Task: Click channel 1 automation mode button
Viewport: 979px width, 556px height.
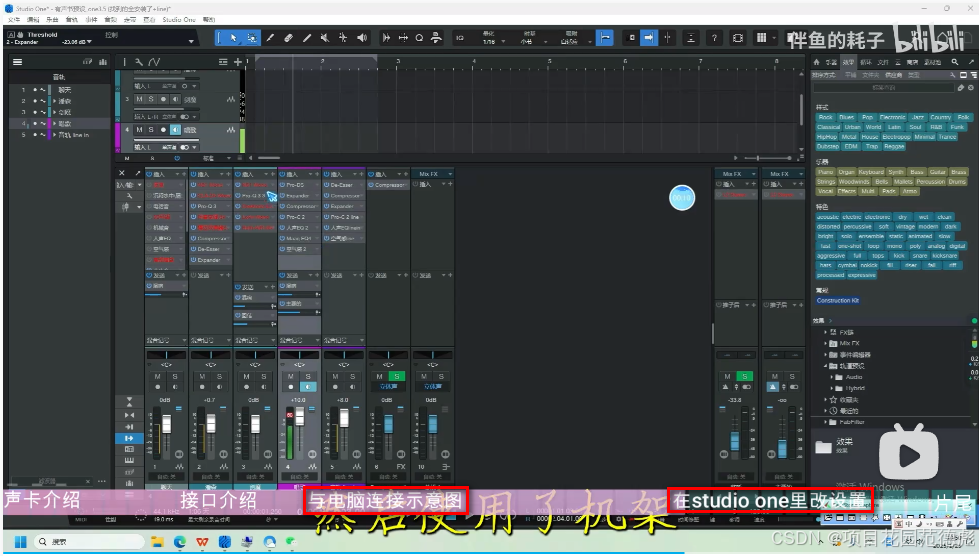Action: pyautogui.click(x=166, y=477)
